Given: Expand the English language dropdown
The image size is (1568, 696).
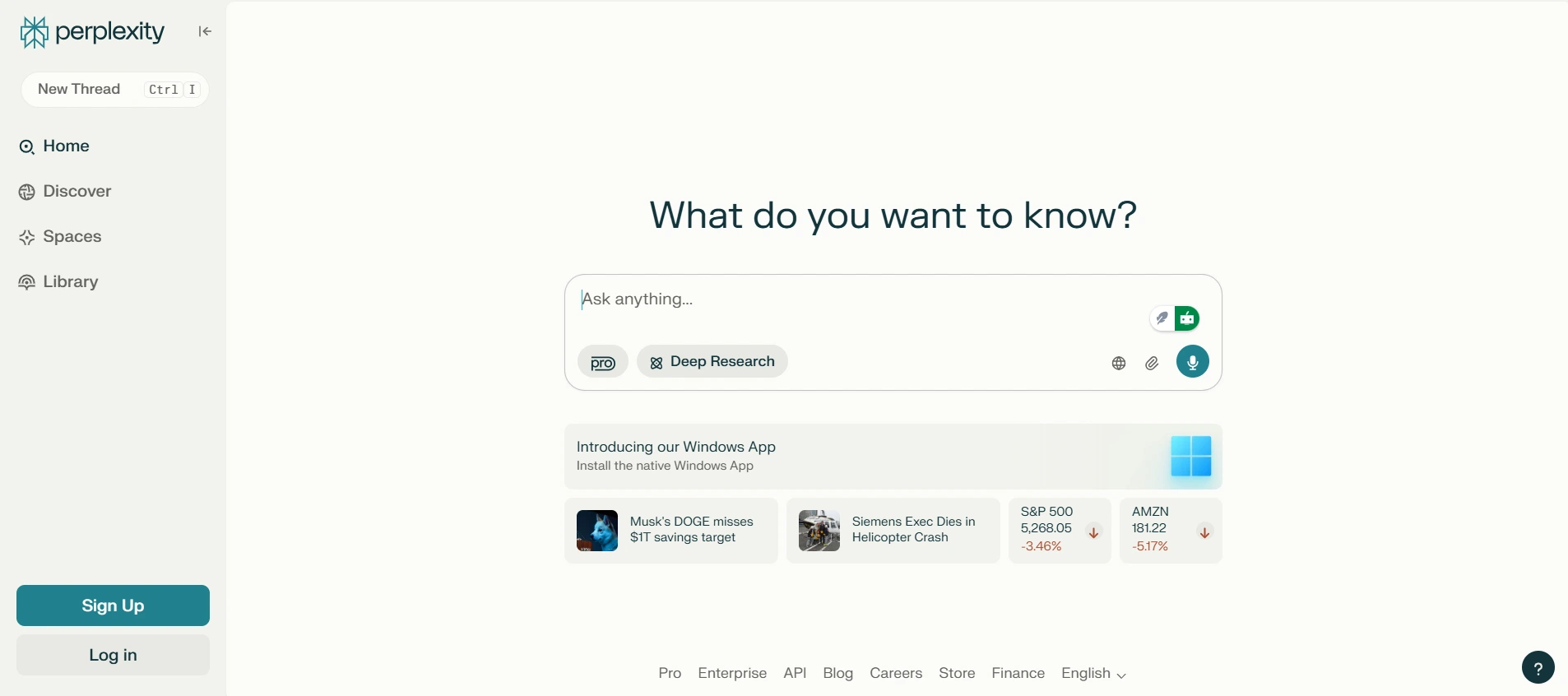Looking at the screenshot, I should pyautogui.click(x=1093, y=674).
